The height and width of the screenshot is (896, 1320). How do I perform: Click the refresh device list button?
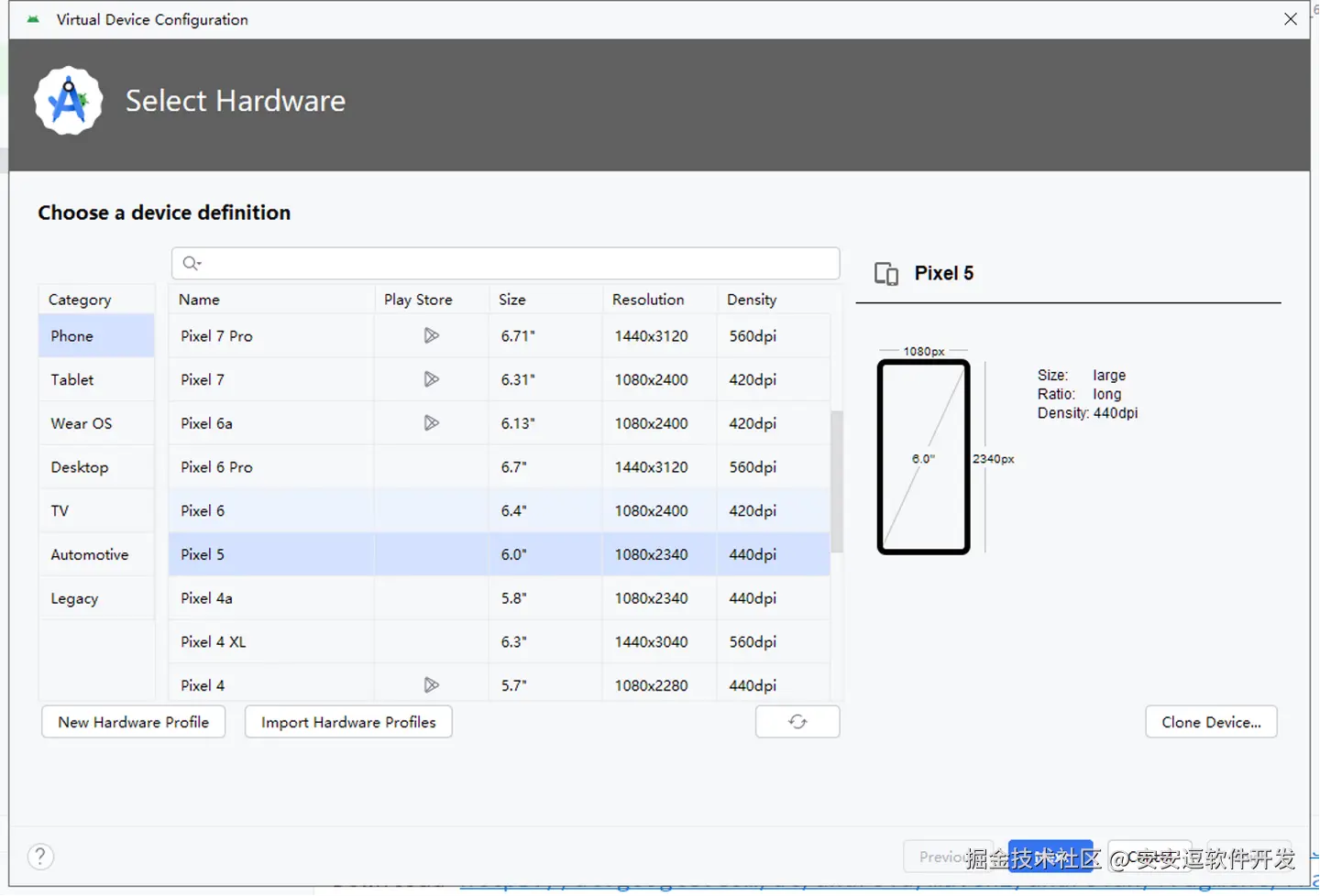(x=797, y=722)
